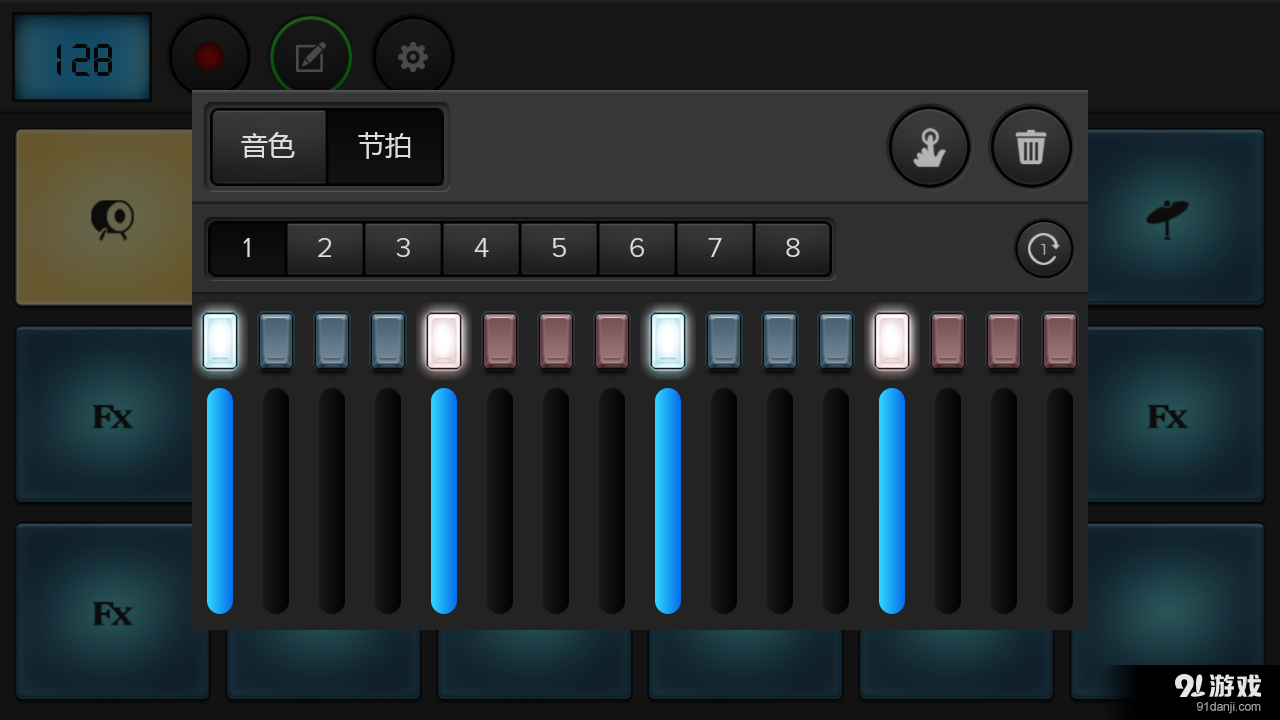Enable the step 12 toggle
This screenshot has width=1280, height=720.
click(836, 341)
